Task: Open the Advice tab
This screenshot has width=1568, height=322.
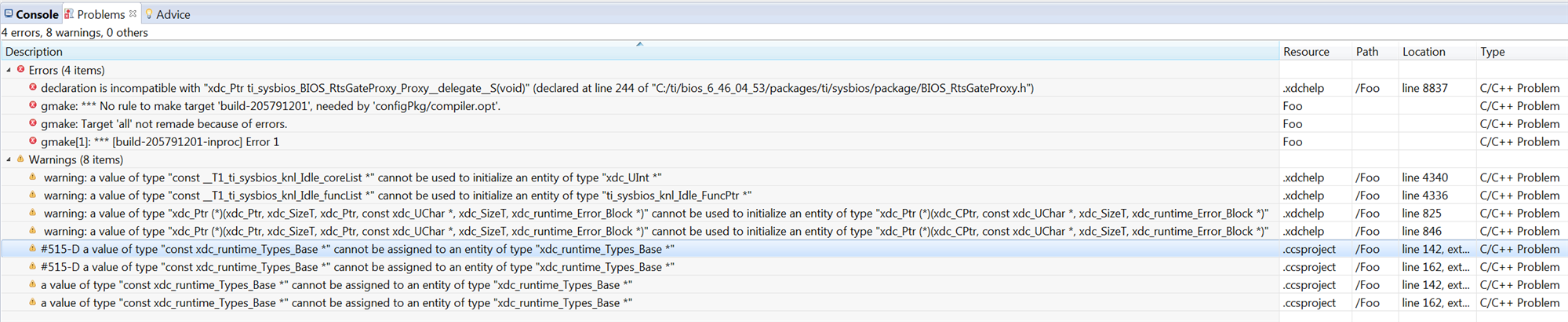Action: tap(173, 14)
